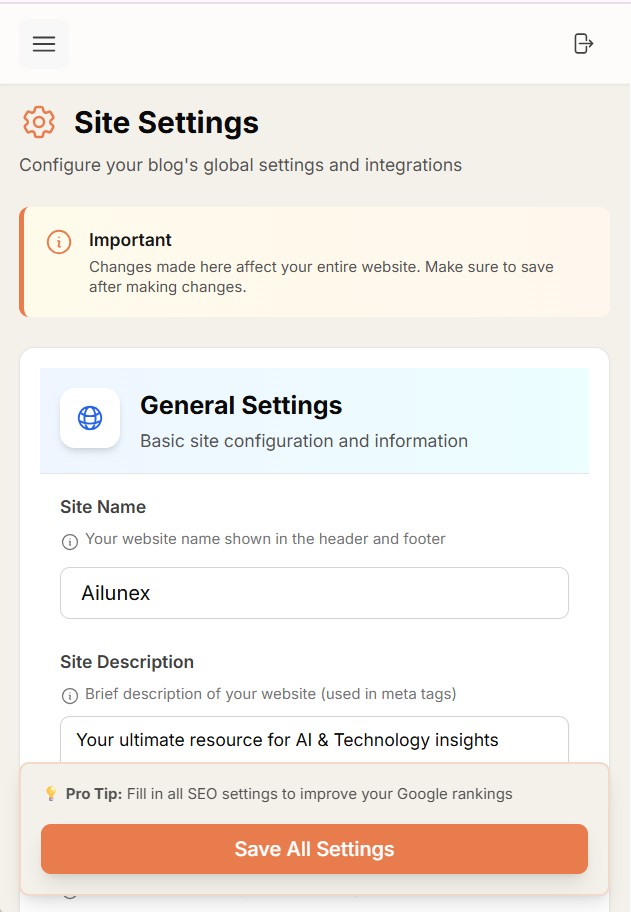
Task: Click the orange gear icon beside Site Settings
Action: (x=39, y=122)
